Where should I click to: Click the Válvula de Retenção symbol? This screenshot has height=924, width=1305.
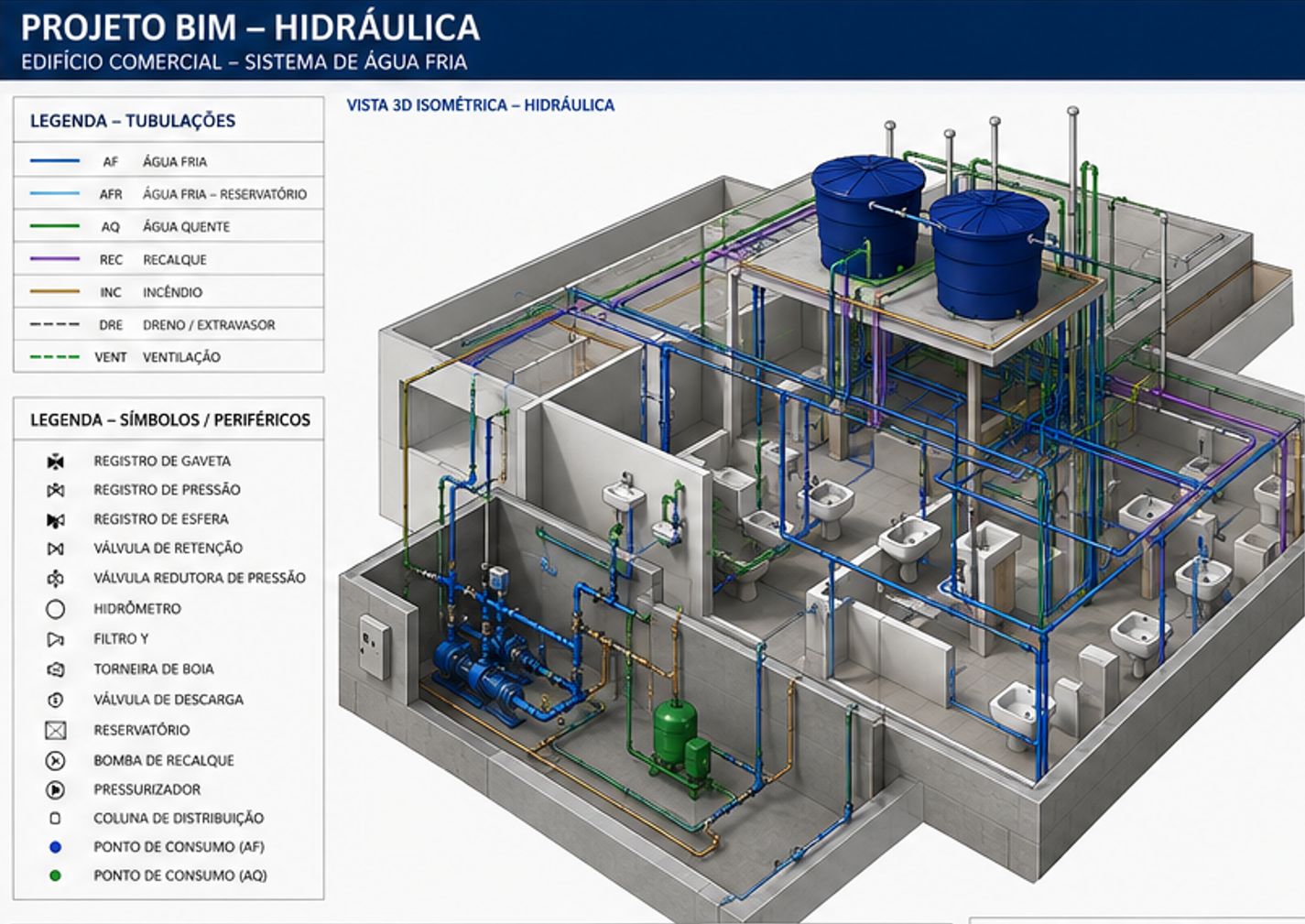(56, 549)
